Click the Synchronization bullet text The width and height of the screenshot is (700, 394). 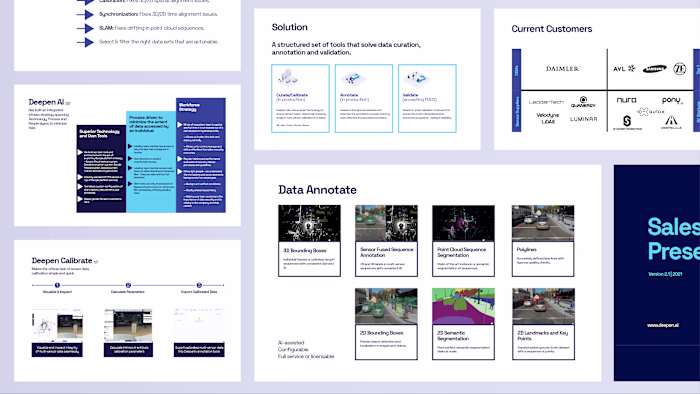pos(158,14)
